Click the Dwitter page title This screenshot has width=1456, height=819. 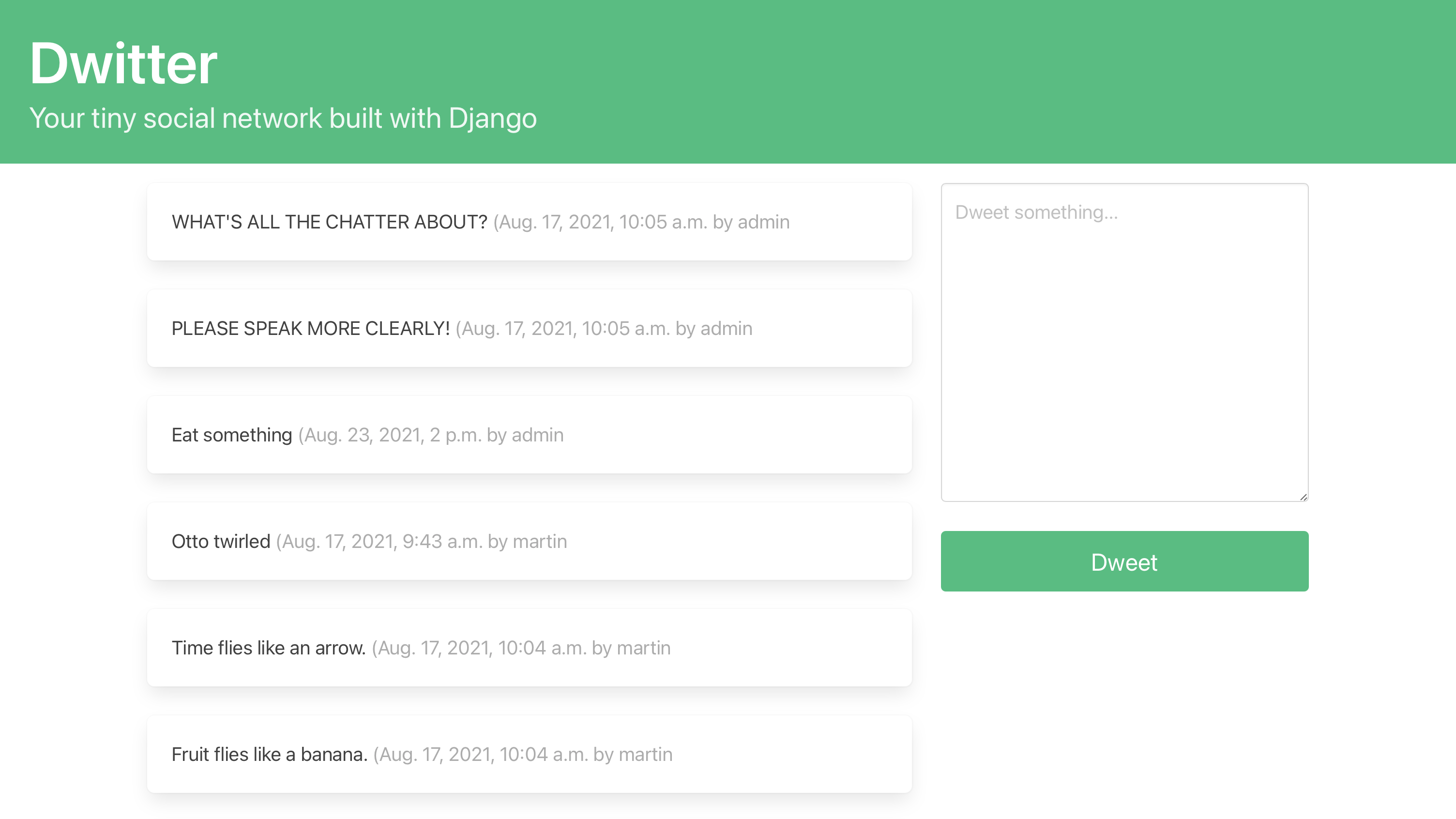(123, 62)
